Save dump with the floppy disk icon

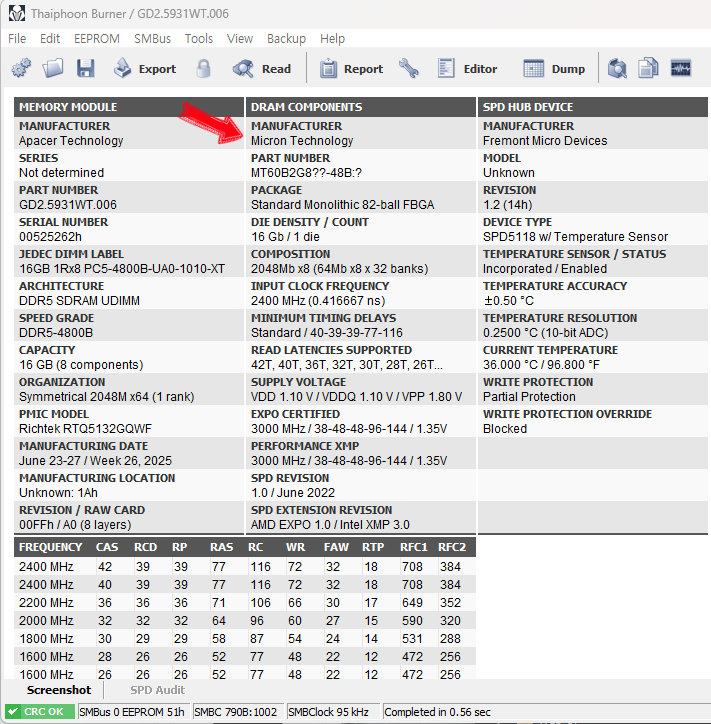click(85, 68)
